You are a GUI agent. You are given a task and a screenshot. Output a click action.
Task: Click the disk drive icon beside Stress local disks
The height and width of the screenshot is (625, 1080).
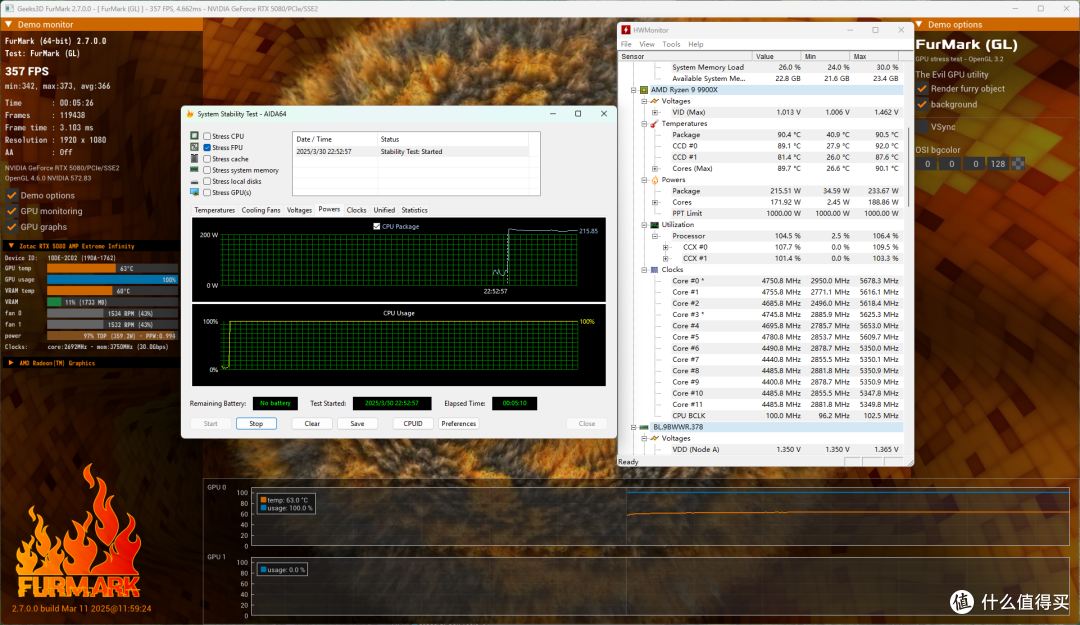pyautogui.click(x=194, y=181)
